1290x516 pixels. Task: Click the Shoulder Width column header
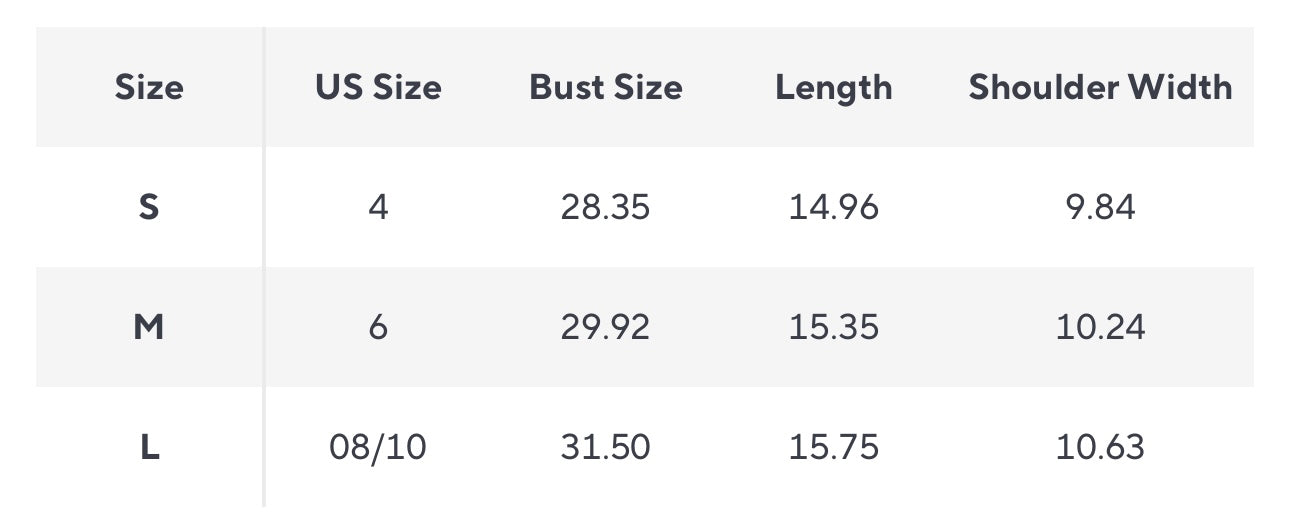pyautogui.click(x=1100, y=88)
